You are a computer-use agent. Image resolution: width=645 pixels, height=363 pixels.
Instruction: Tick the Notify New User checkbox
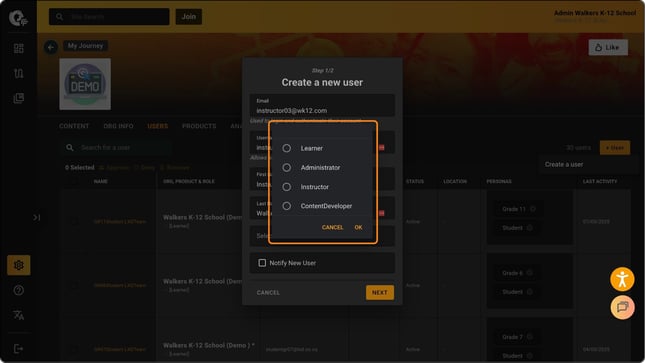[262, 263]
